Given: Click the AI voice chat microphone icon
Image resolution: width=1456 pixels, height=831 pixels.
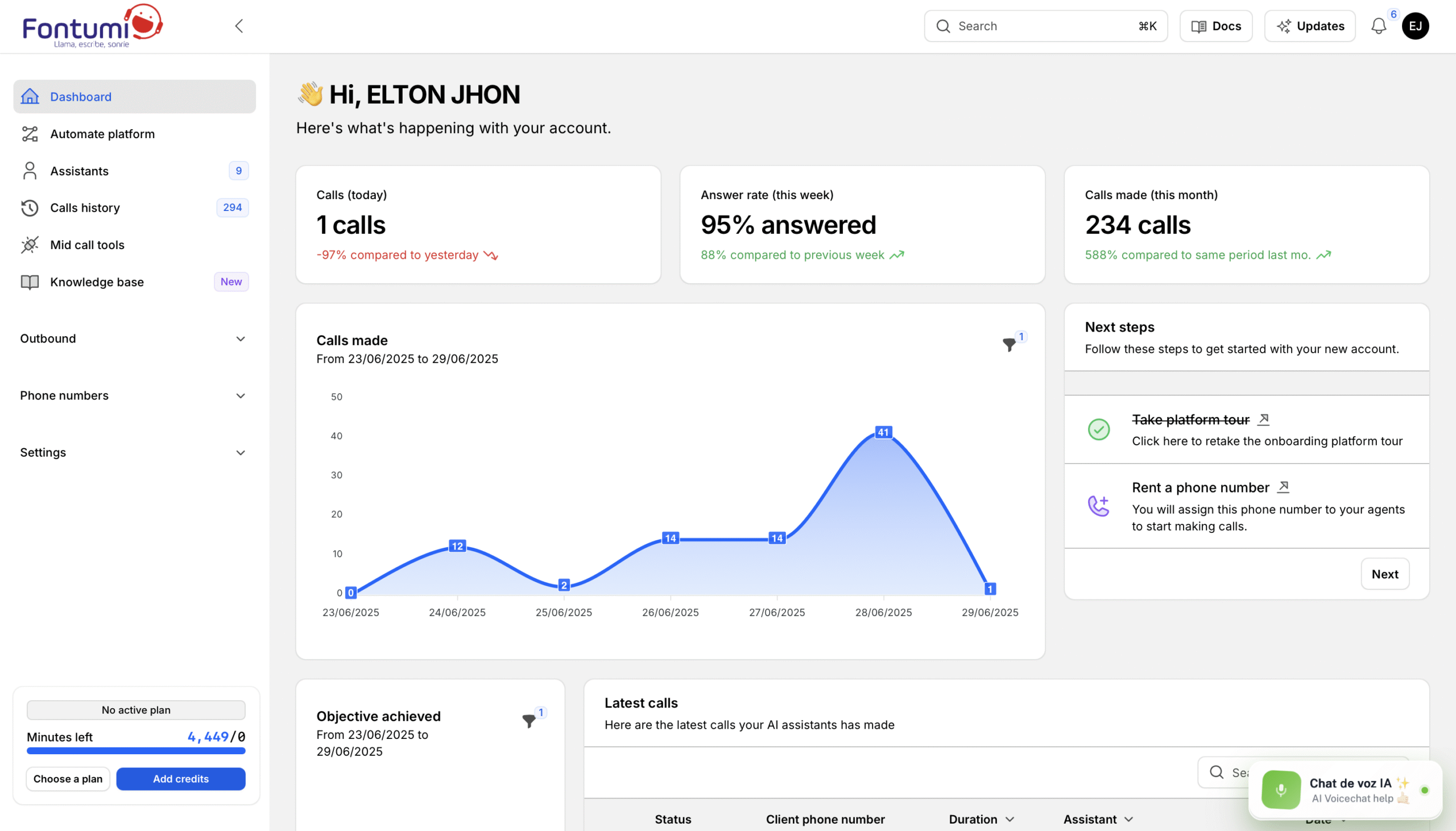Looking at the screenshot, I should click(x=1281, y=790).
